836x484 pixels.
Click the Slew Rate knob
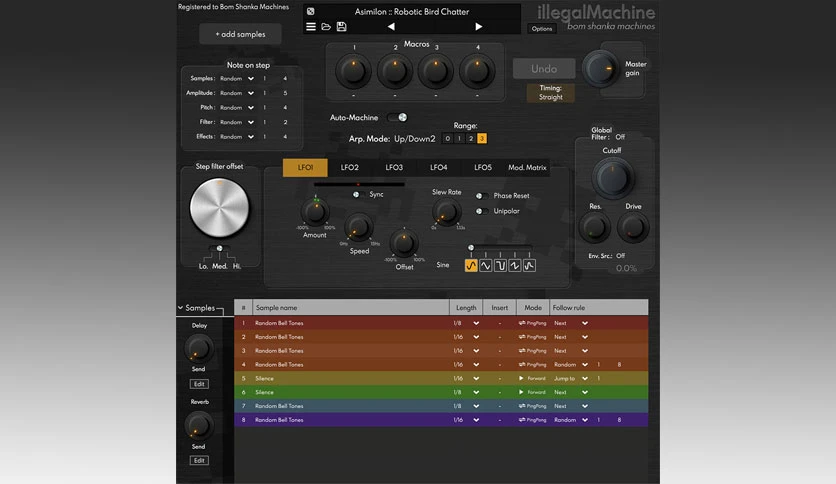446,212
